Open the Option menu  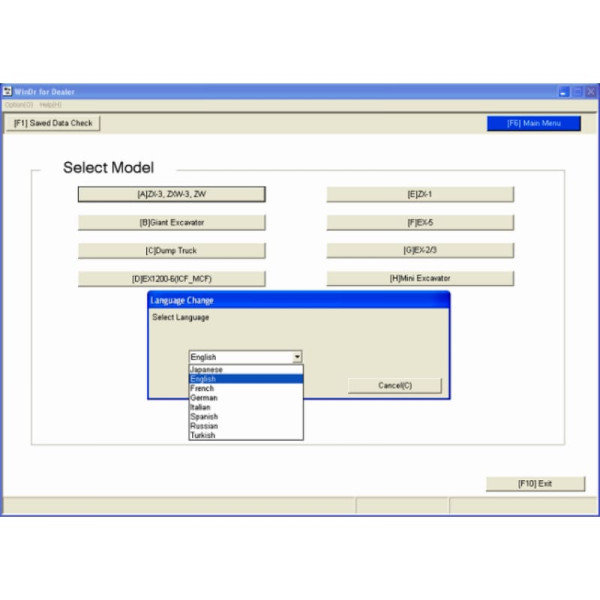pos(18,104)
